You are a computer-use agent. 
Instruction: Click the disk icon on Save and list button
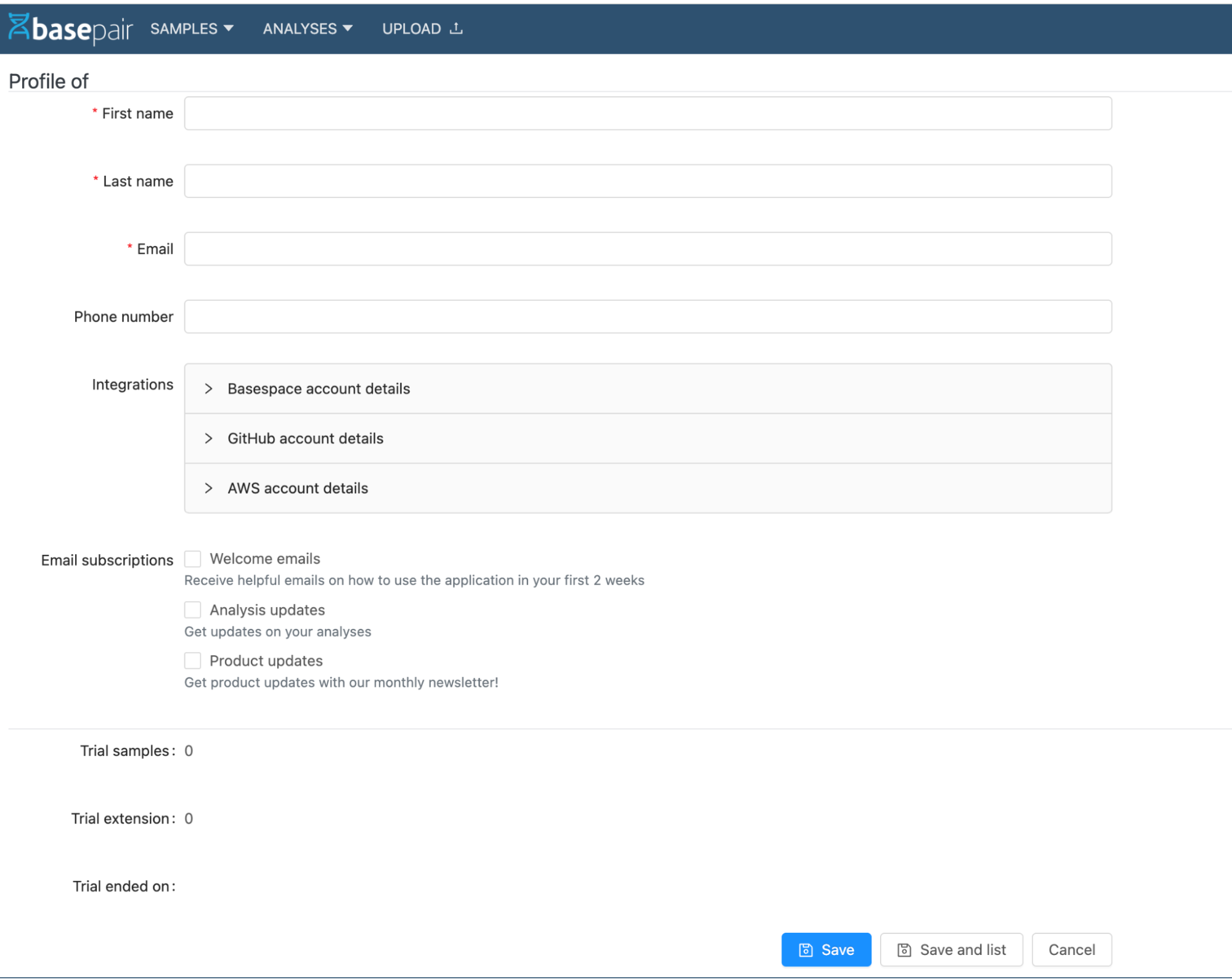[x=904, y=949]
